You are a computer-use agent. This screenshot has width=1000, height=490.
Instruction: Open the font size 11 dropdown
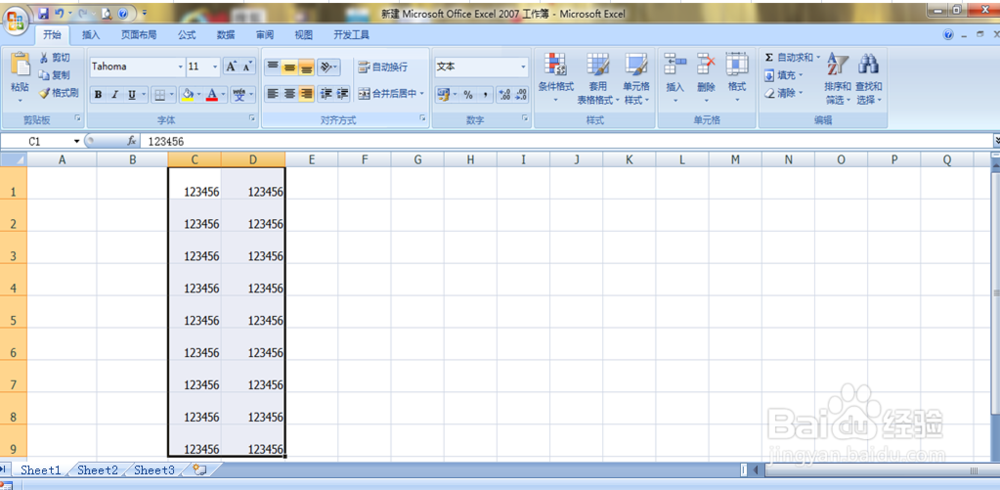[215, 66]
